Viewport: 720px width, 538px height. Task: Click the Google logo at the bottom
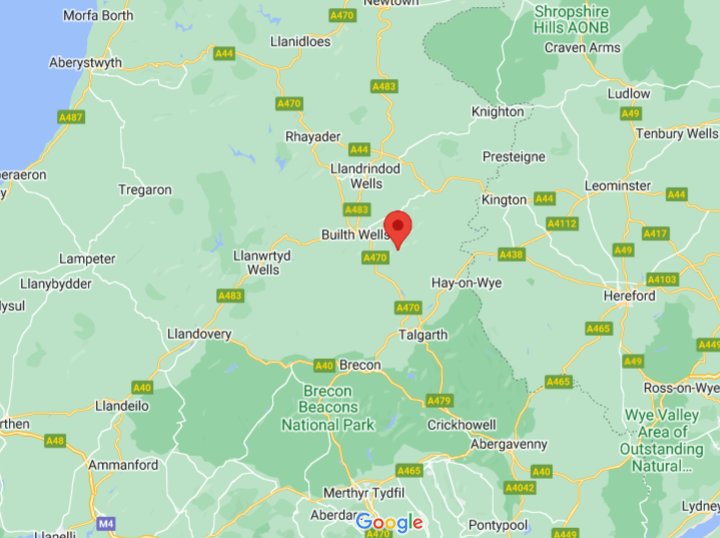[389, 523]
